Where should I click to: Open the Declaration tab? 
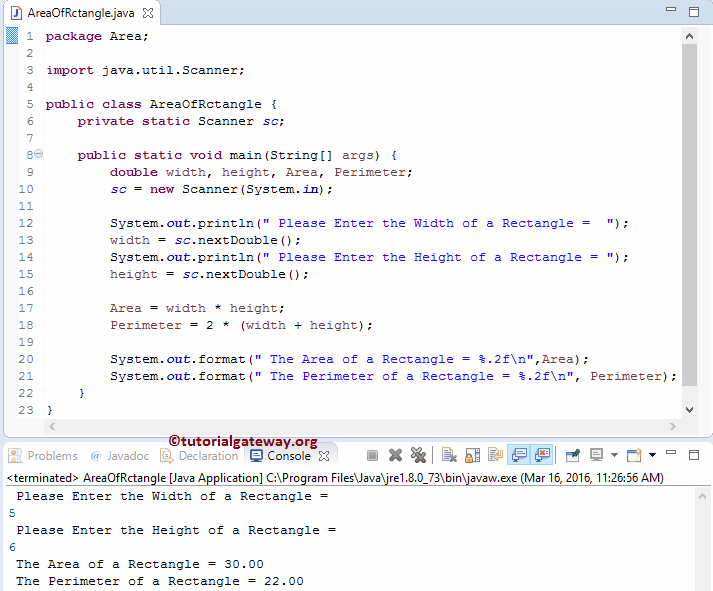[200, 456]
